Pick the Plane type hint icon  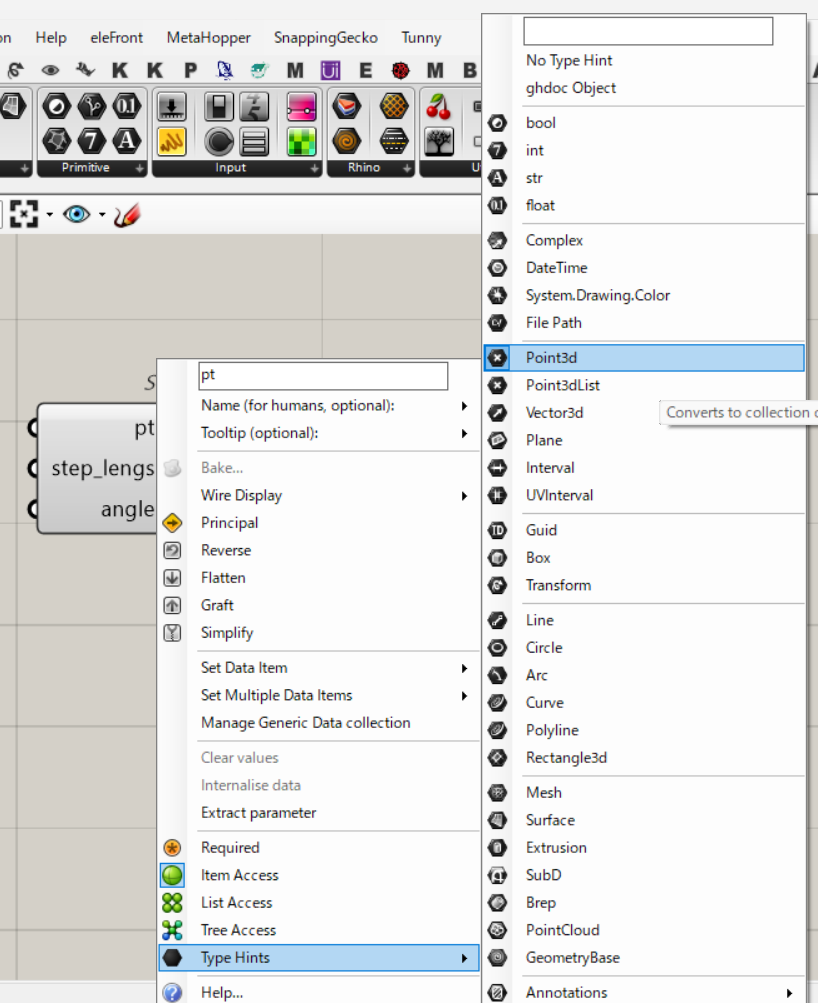497,440
